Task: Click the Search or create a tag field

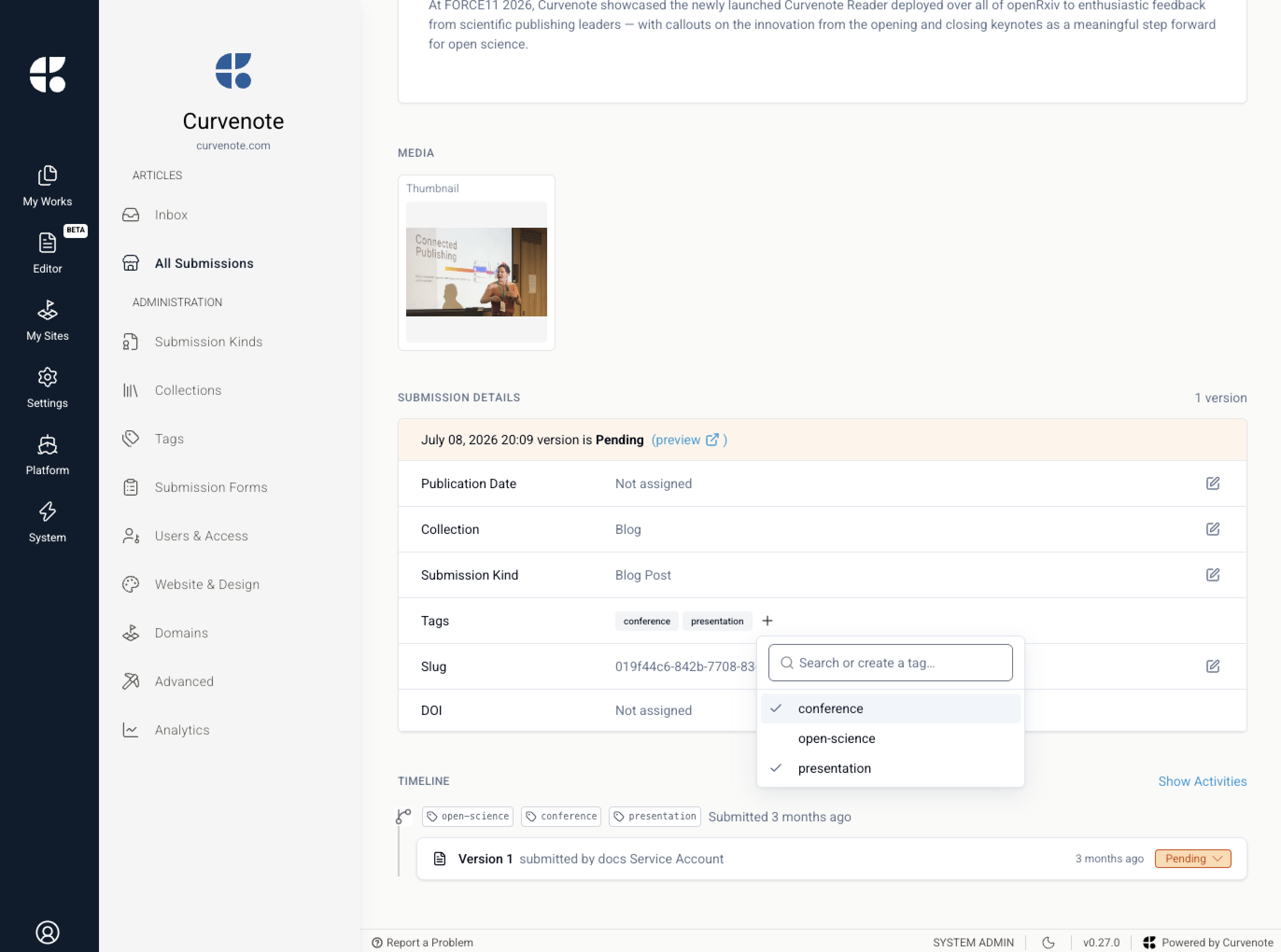Action: [x=889, y=663]
